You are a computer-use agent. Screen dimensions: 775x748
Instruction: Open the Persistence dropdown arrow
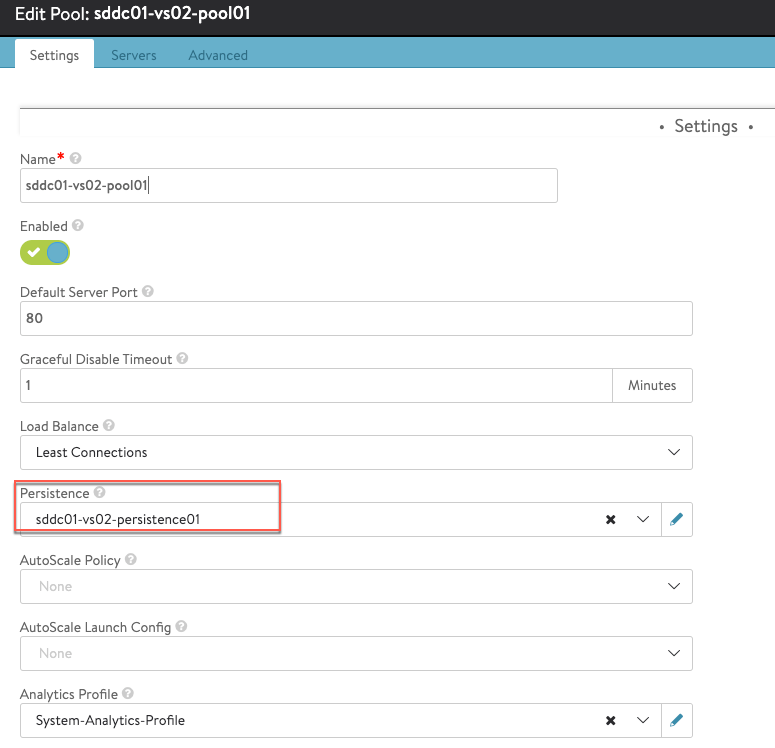click(x=642, y=519)
